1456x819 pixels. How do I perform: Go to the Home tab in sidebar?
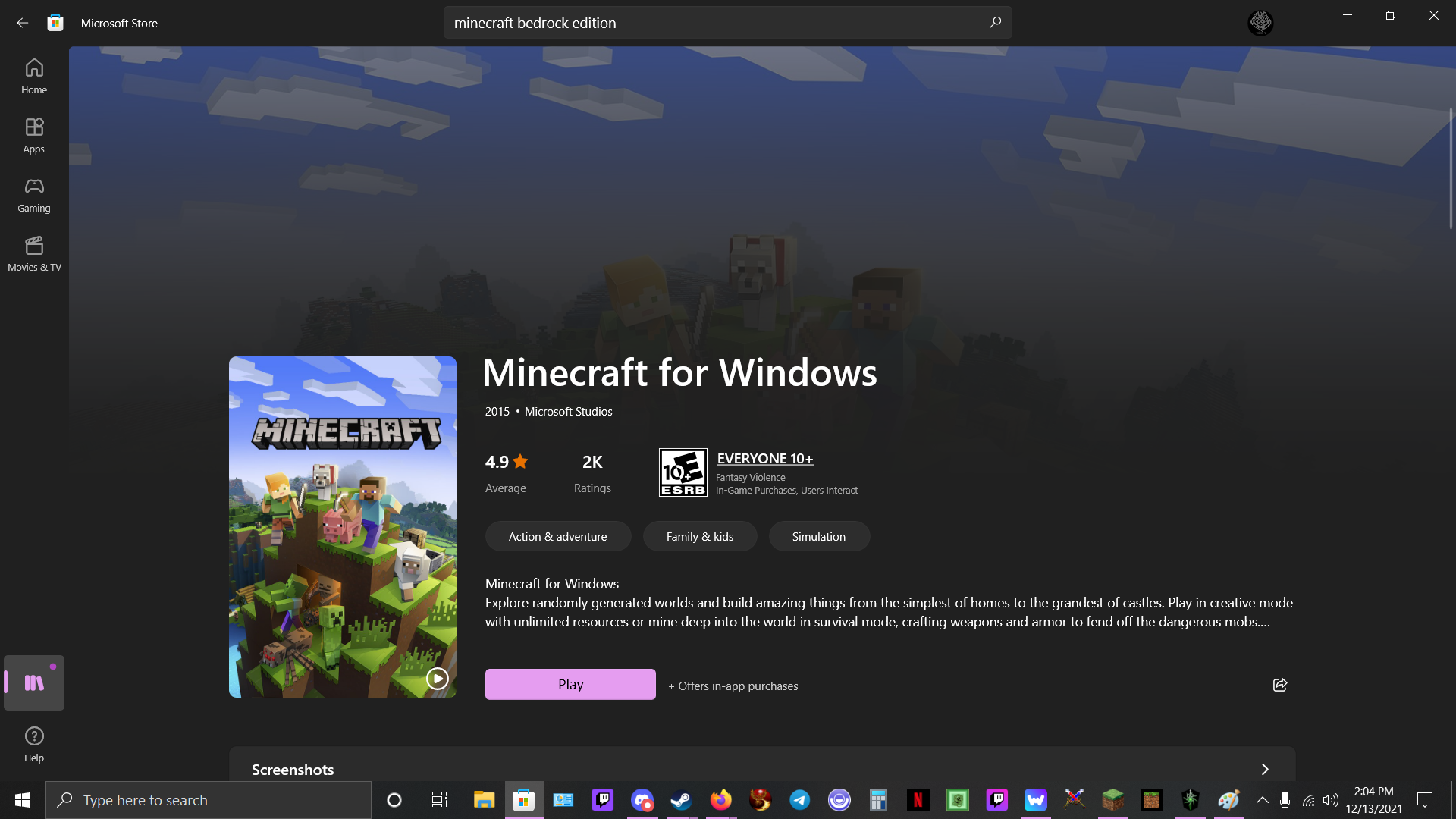[34, 77]
